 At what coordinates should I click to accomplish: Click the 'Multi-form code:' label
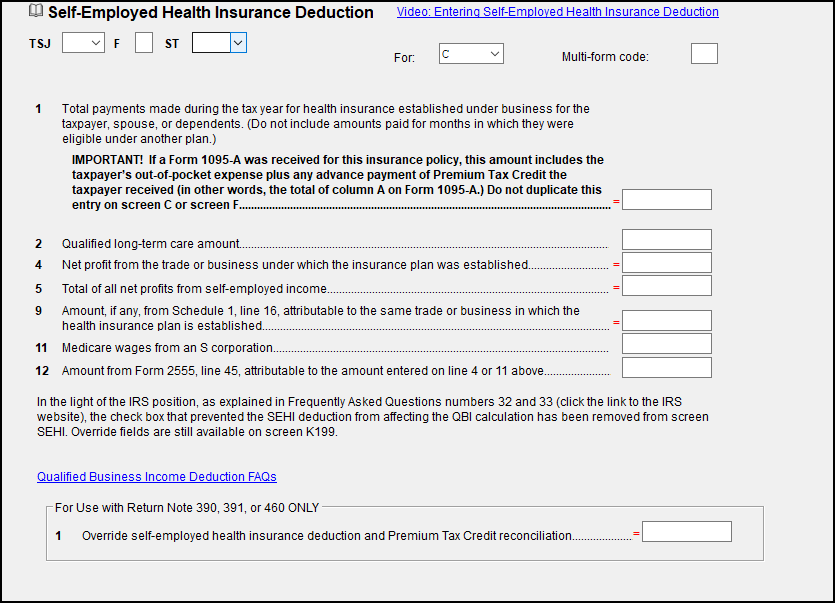[605, 57]
